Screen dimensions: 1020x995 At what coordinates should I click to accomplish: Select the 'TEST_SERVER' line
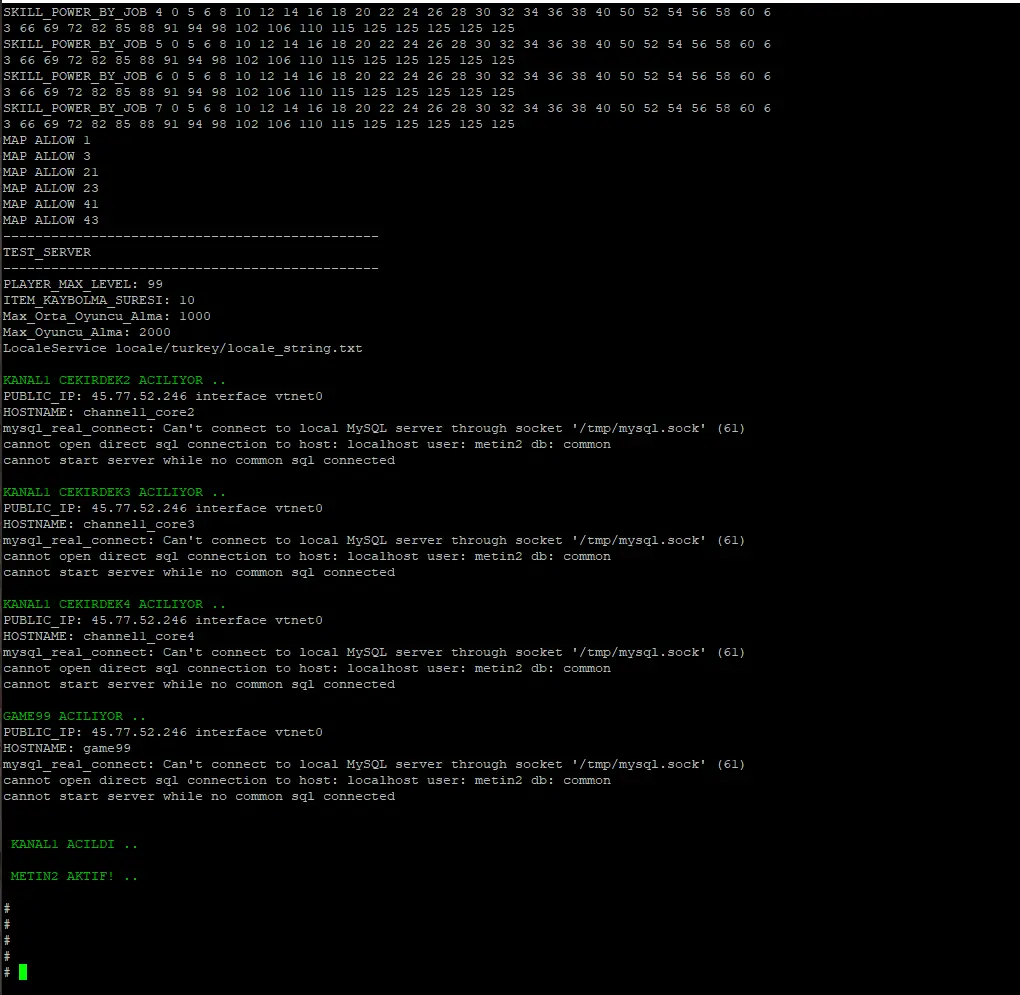[47, 252]
